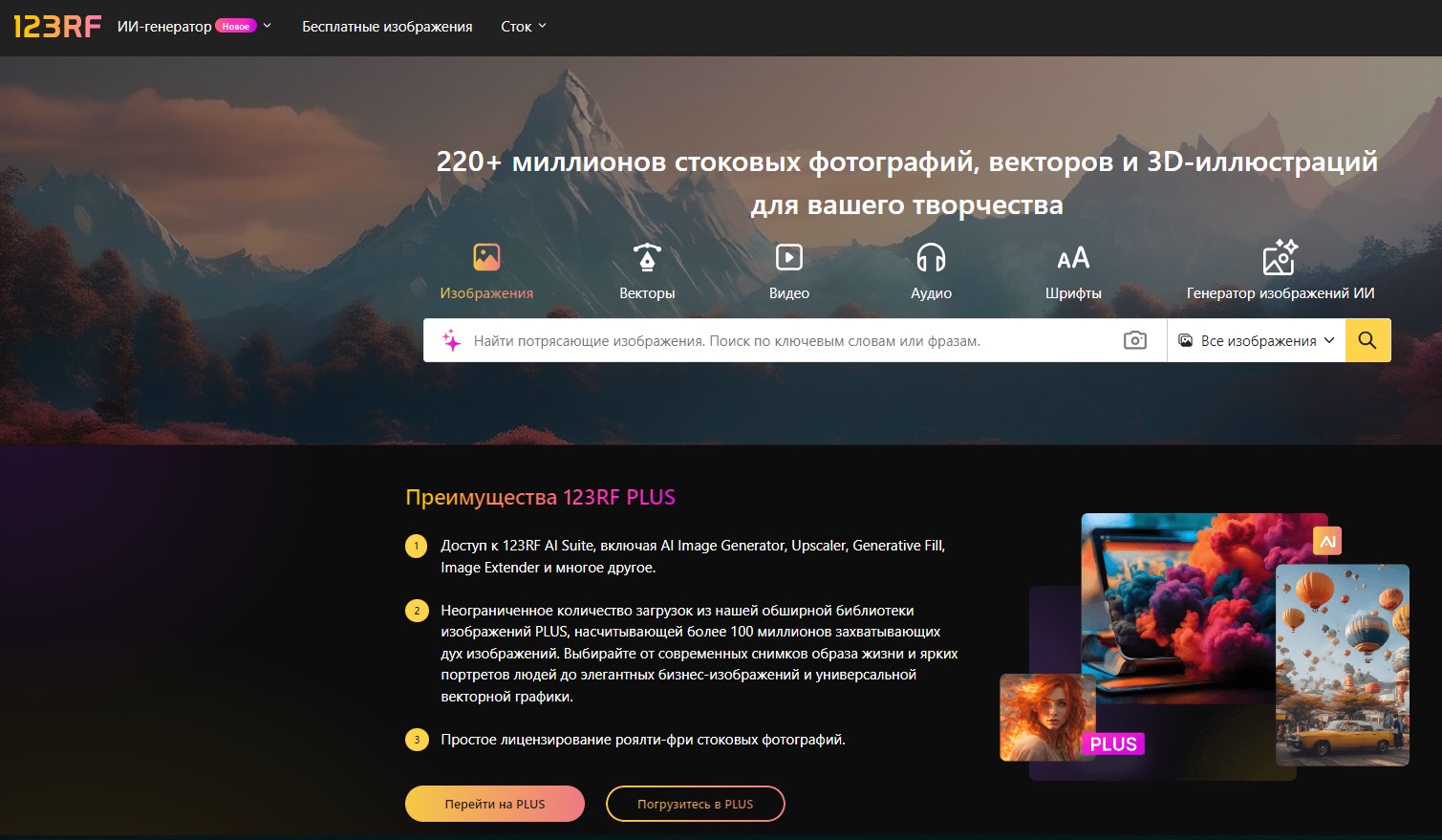Select the Векторы pen icon
Screen dimensions: 1442x840
[647, 257]
